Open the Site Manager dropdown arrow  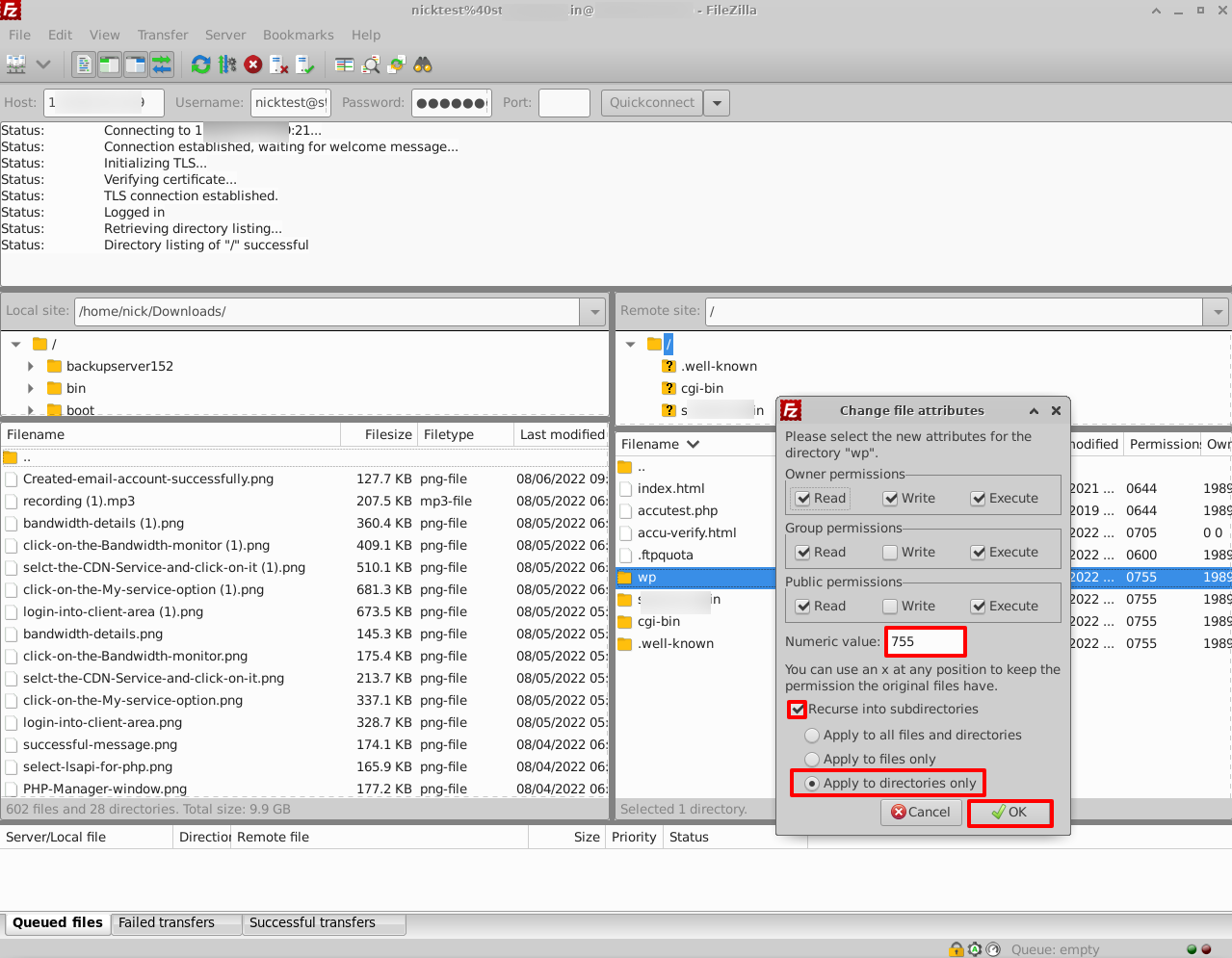43,65
